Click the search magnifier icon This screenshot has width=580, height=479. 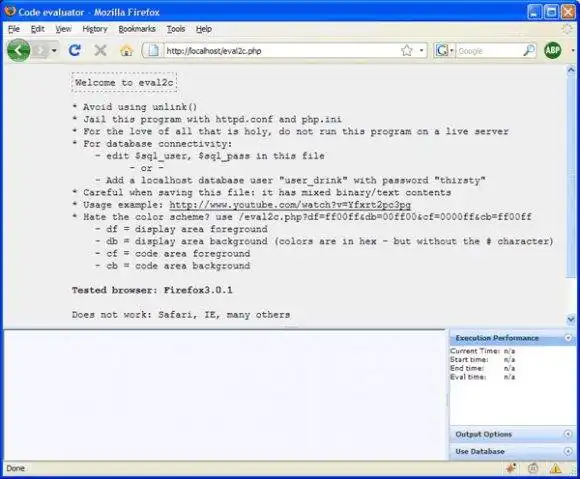click(x=529, y=50)
